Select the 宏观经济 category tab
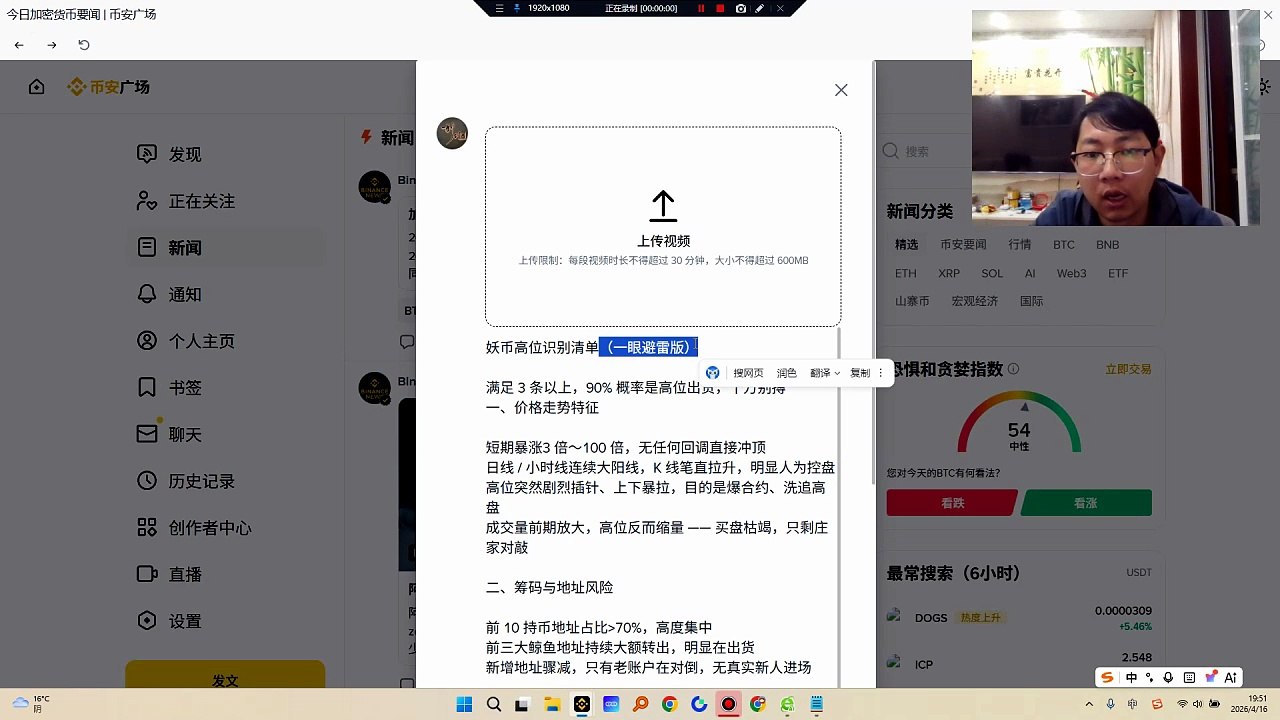This screenshot has height=720, width=1280. (x=975, y=301)
